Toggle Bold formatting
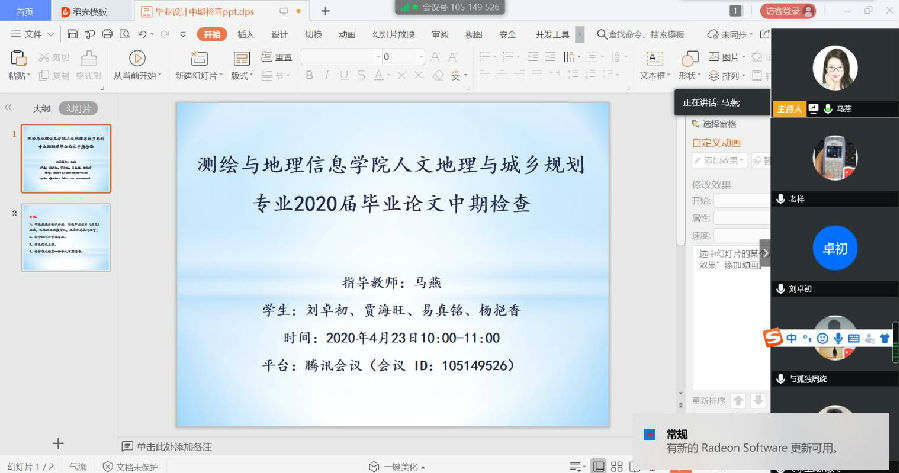This screenshot has height=473, width=899. 310,75
